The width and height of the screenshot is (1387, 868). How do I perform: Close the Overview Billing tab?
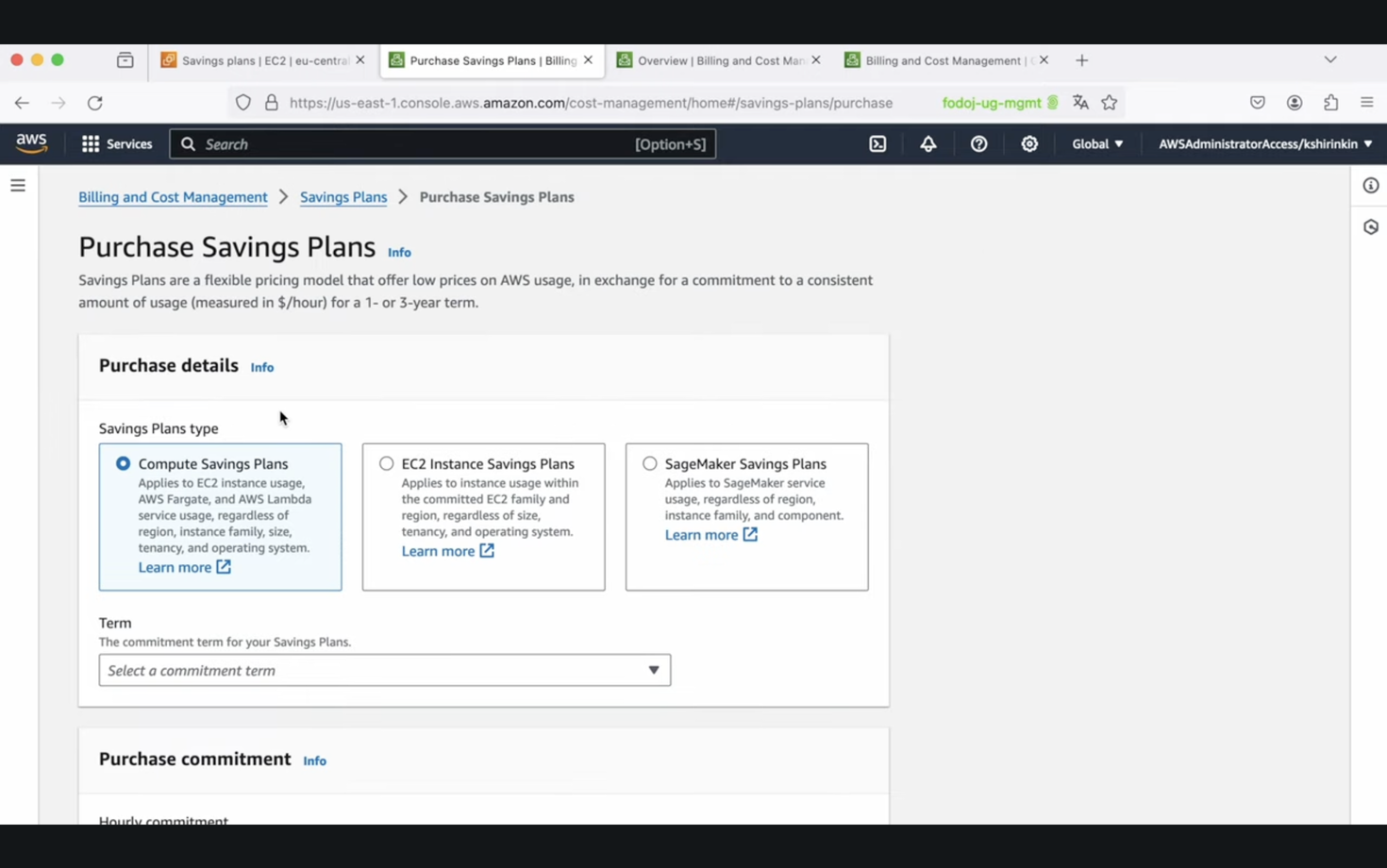816,59
